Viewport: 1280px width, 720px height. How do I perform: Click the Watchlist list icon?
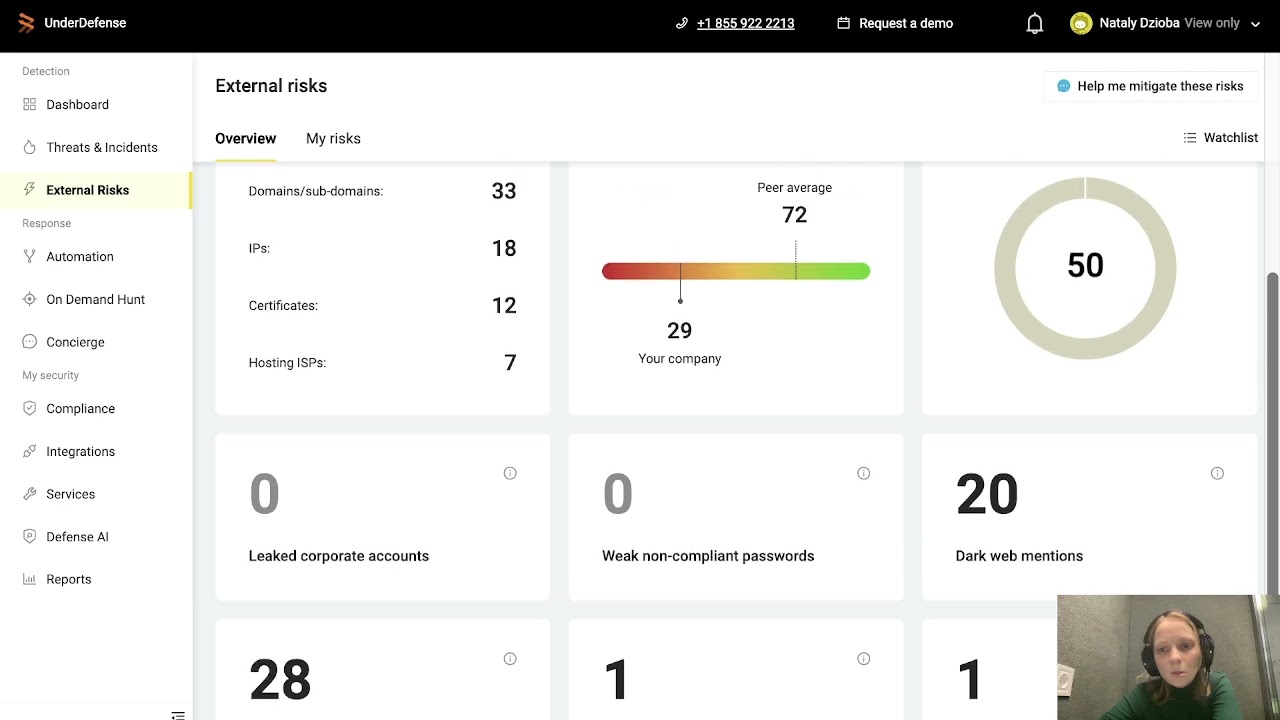point(1190,138)
